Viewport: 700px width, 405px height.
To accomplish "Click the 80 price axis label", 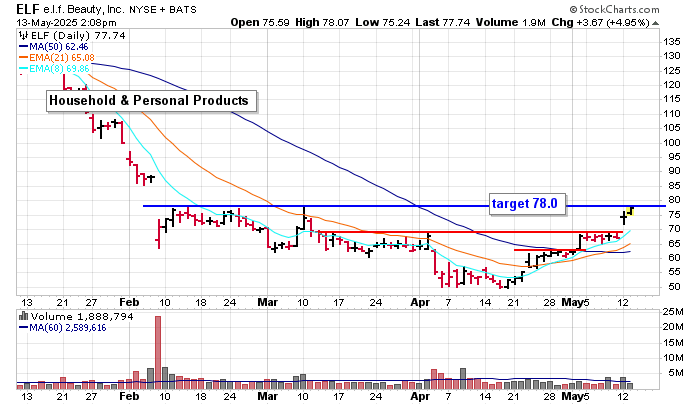I will (675, 200).
